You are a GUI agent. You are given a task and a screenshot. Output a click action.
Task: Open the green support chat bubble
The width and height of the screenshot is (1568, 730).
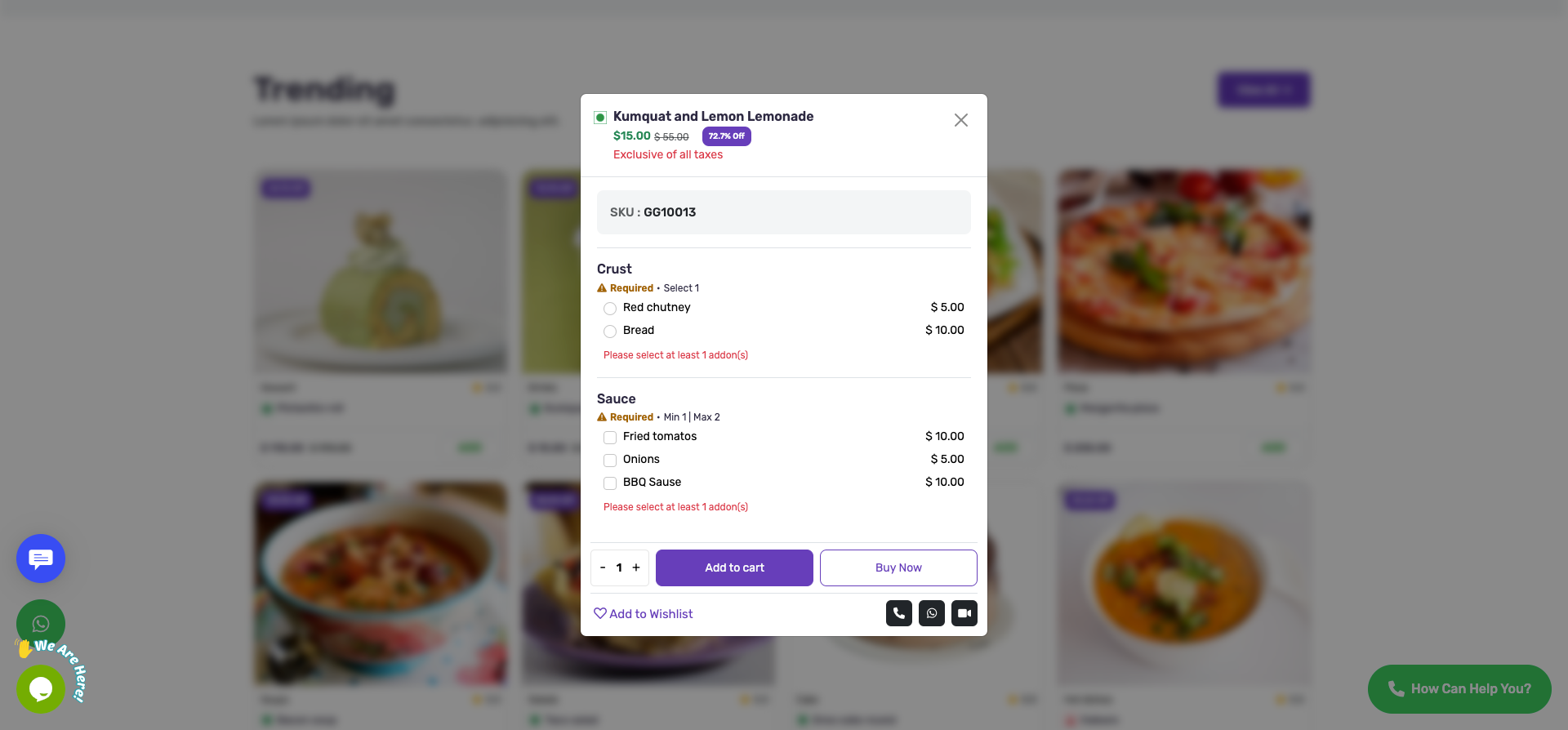(40, 689)
